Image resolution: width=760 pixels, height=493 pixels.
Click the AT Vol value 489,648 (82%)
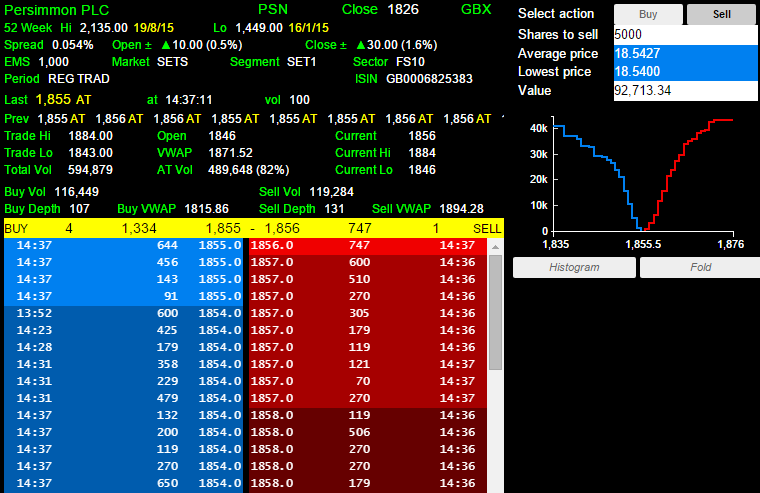pyautogui.click(x=249, y=170)
